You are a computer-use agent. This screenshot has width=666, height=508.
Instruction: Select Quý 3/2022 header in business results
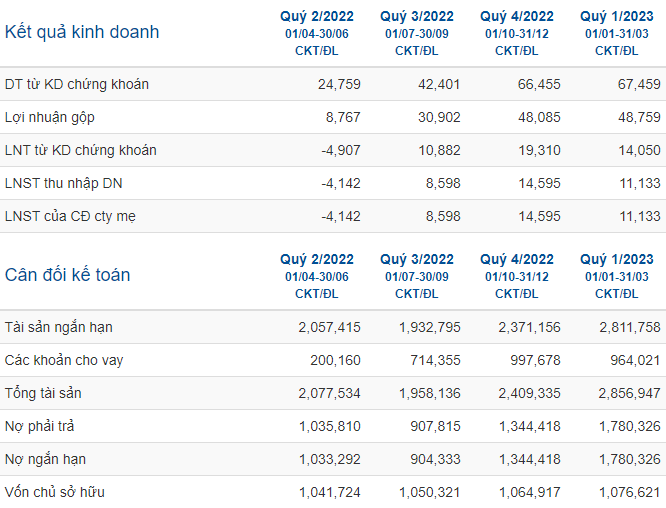click(417, 17)
